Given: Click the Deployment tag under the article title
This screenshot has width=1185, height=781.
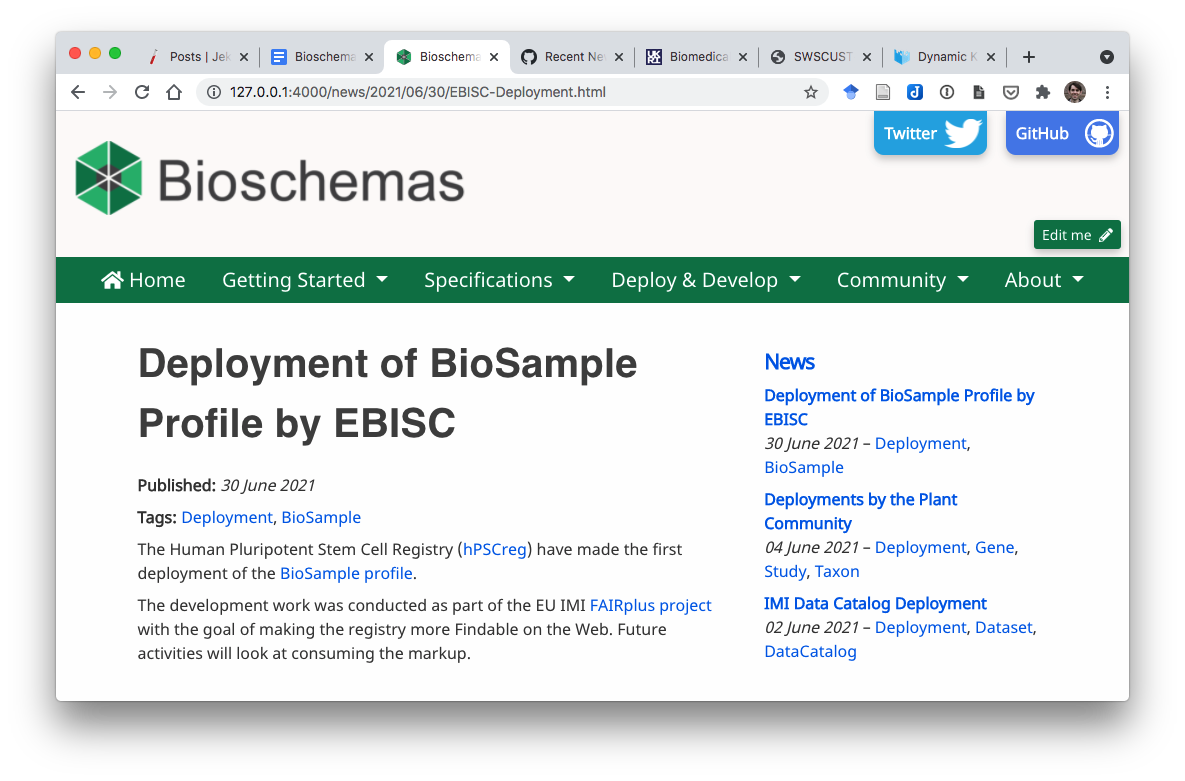Looking at the screenshot, I should pyautogui.click(x=227, y=517).
